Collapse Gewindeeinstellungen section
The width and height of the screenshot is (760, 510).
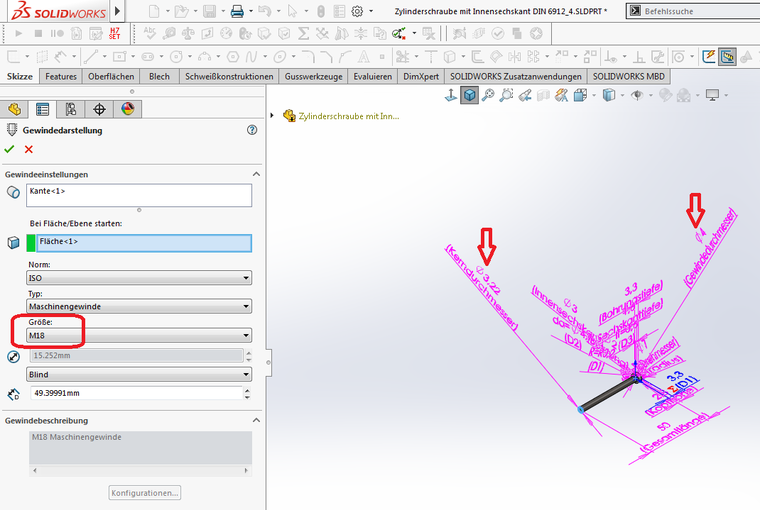click(x=256, y=174)
